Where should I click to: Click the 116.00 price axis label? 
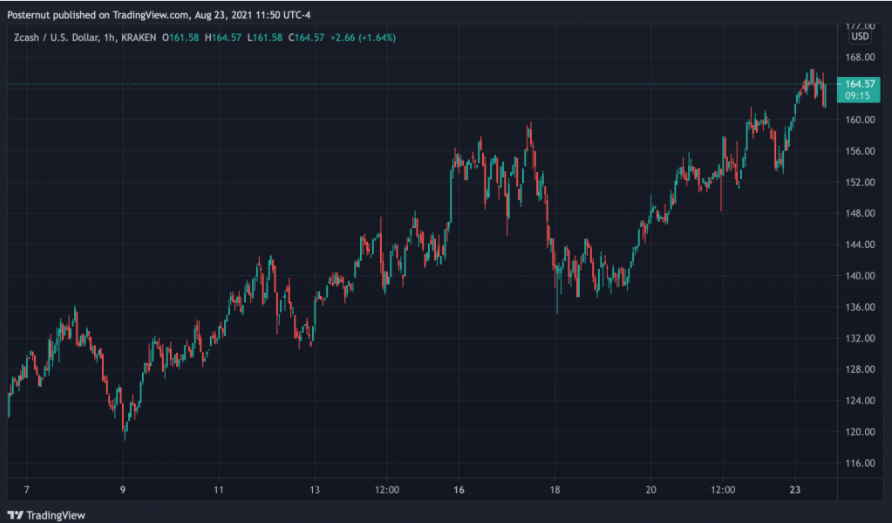click(x=860, y=463)
